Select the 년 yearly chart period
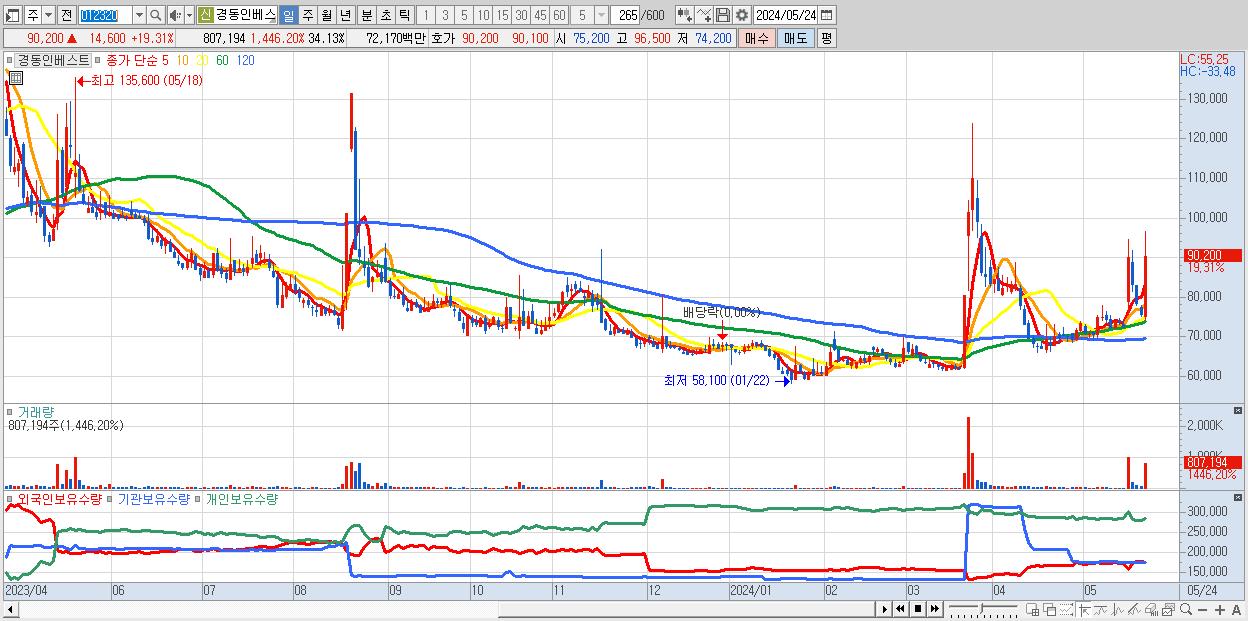1248x621 pixels. pos(345,15)
